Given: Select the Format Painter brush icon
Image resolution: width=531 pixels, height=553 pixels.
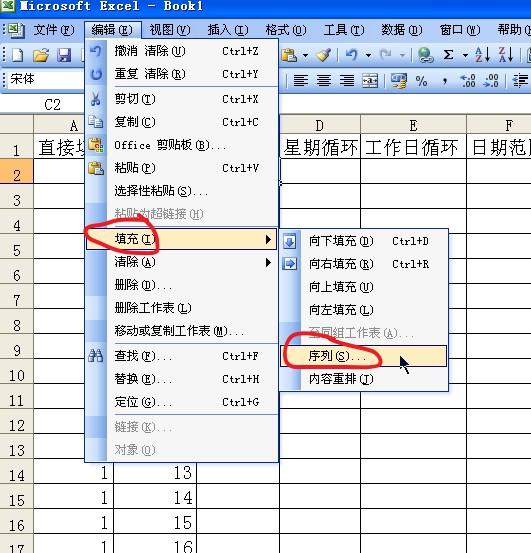Looking at the screenshot, I should [324, 55].
